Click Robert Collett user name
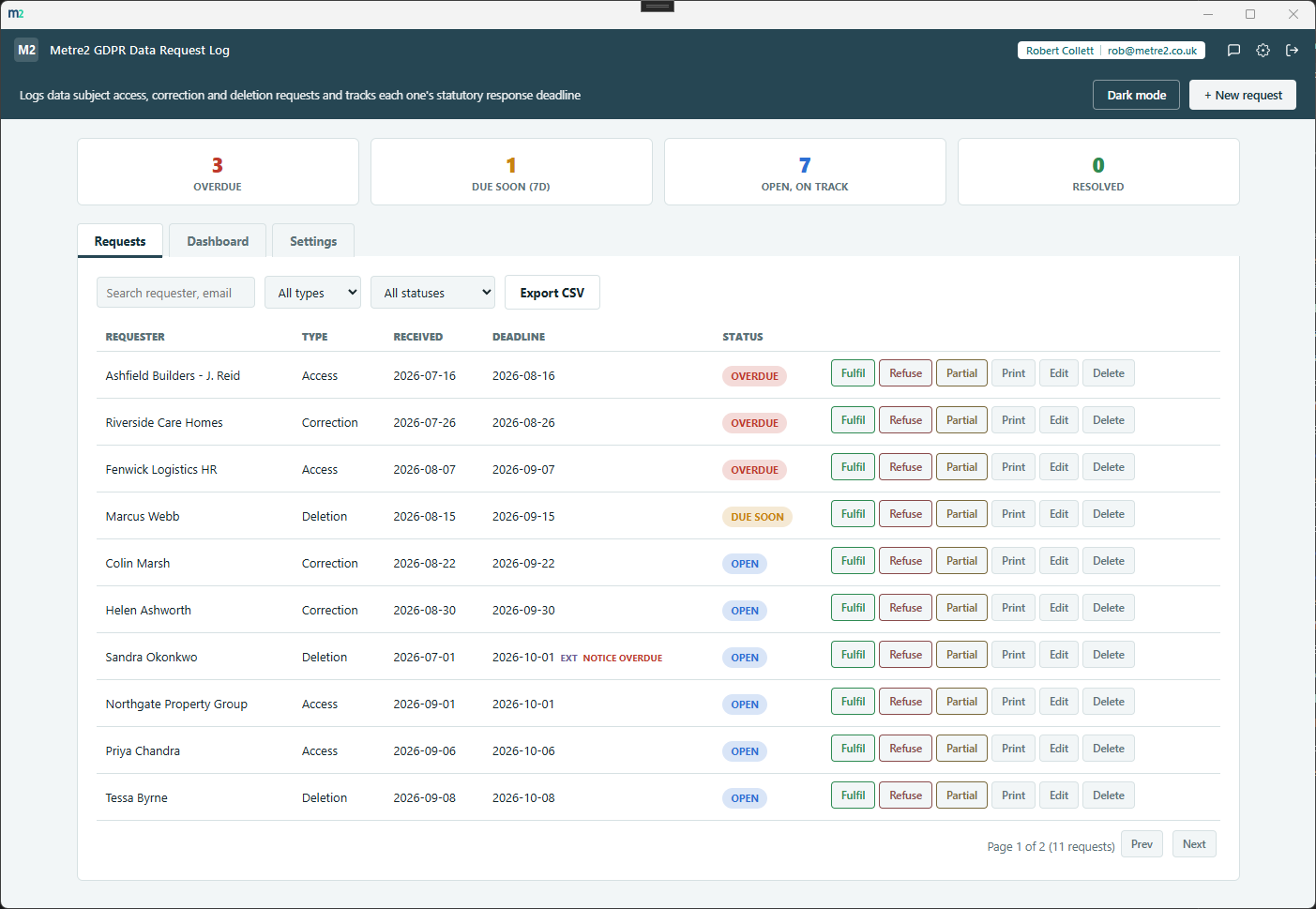Screen dimensions: 1316x909 (x=1059, y=51)
